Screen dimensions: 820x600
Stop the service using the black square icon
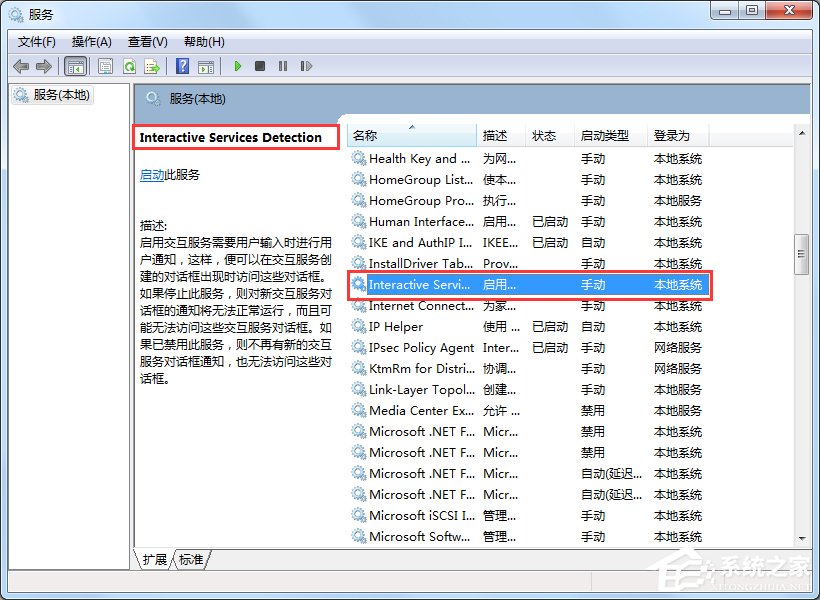260,66
